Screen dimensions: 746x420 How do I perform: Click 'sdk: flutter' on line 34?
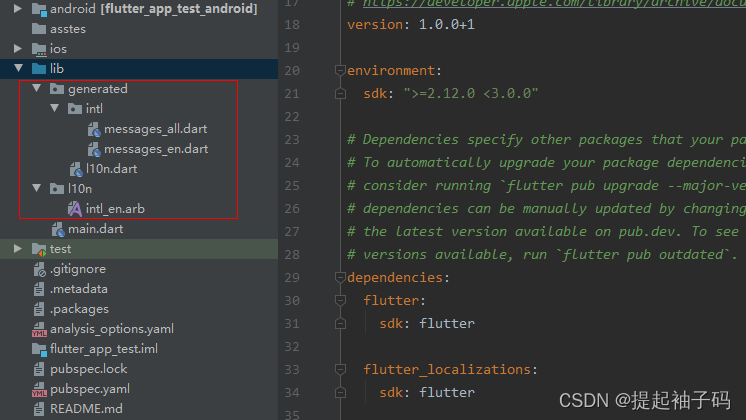[427, 392]
